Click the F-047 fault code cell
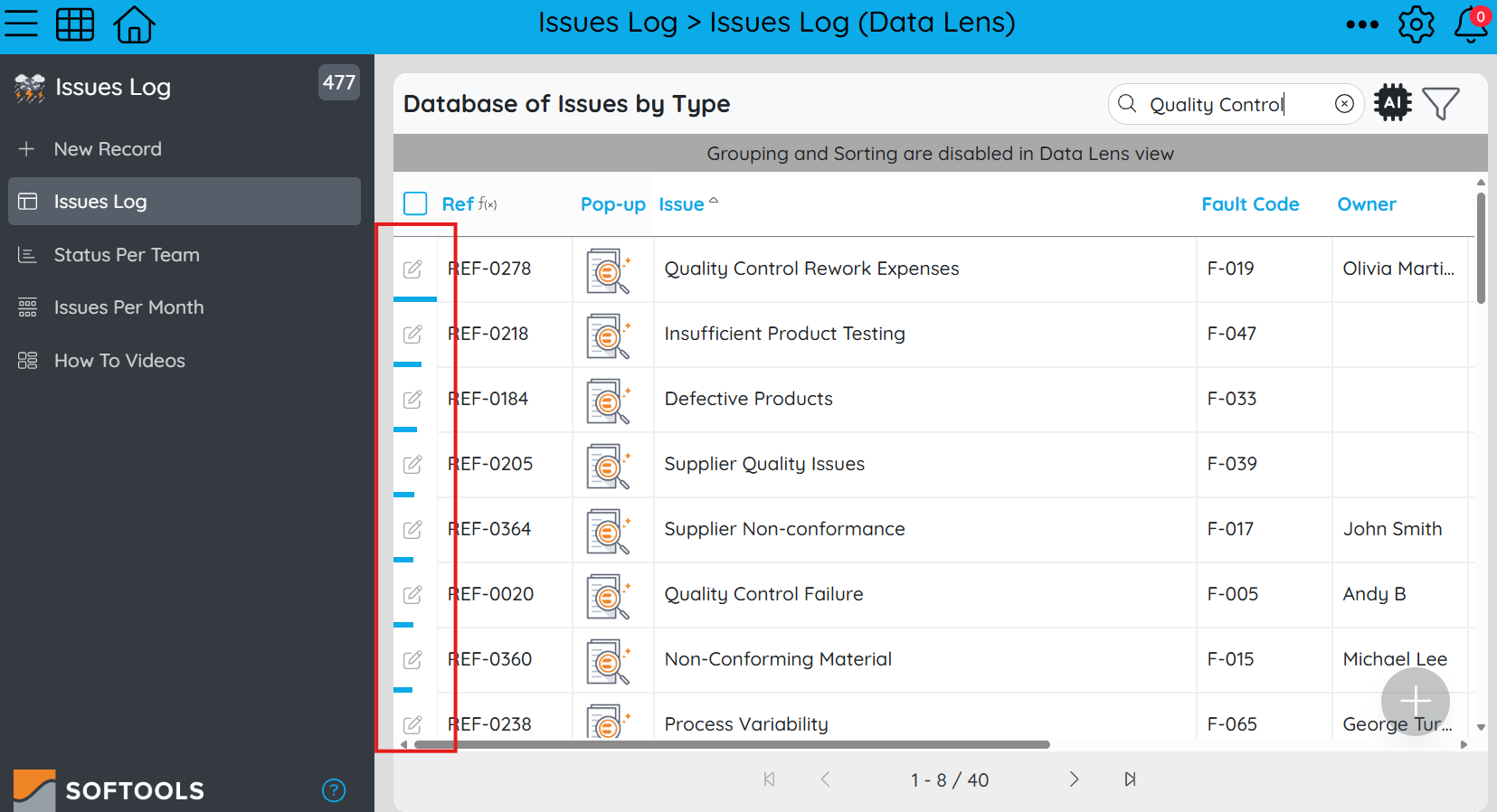The height and width of the screenshot is (812, 1497). [1264, 334]
